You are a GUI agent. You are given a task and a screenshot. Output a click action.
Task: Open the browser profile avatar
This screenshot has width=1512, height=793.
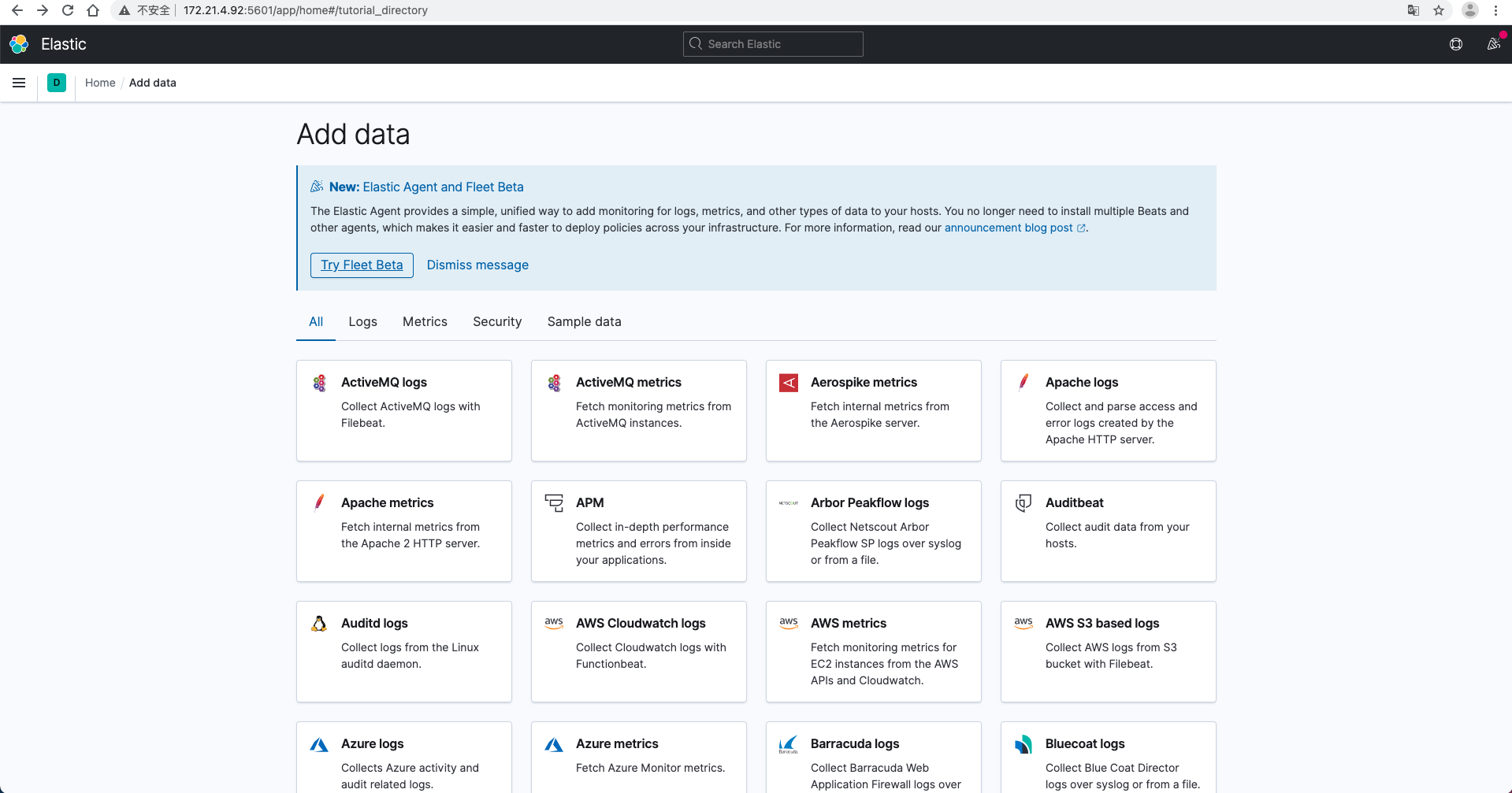[1470, 10]
